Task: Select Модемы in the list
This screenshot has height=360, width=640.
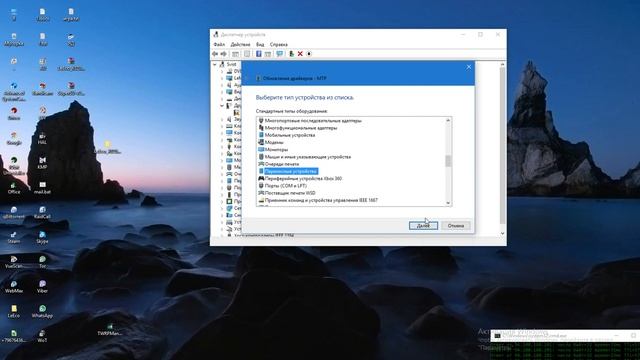Action: tap(274, 142)
